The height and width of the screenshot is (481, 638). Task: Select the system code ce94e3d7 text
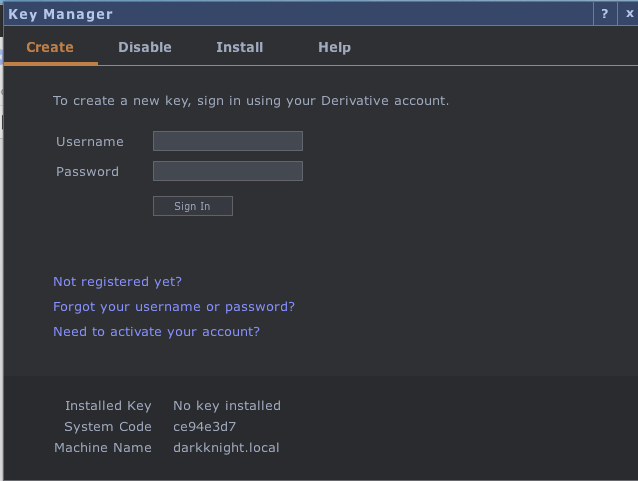pyautogui.click(x=205, y=426)
